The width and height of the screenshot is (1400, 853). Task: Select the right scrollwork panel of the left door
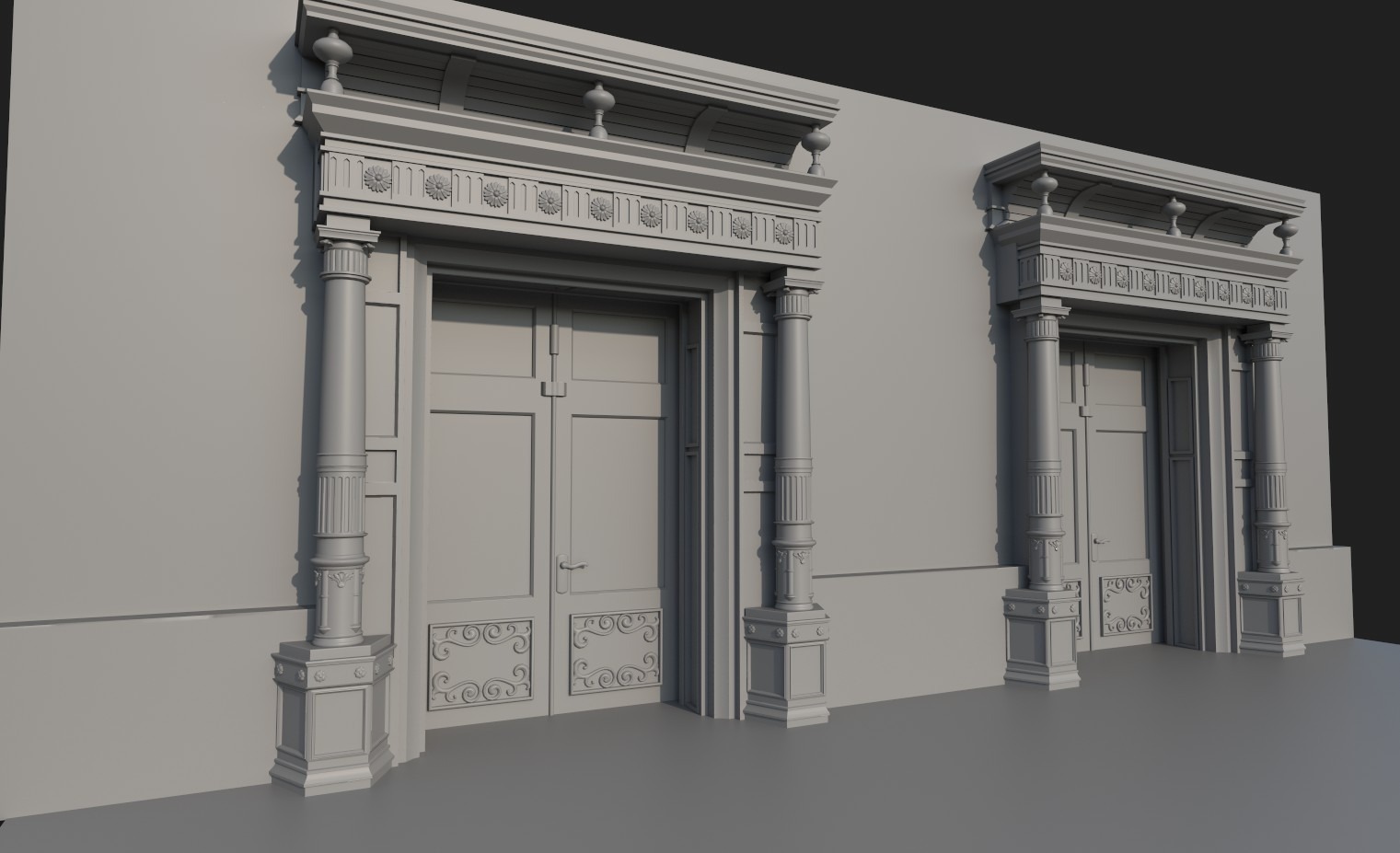(x=616, y=653)
